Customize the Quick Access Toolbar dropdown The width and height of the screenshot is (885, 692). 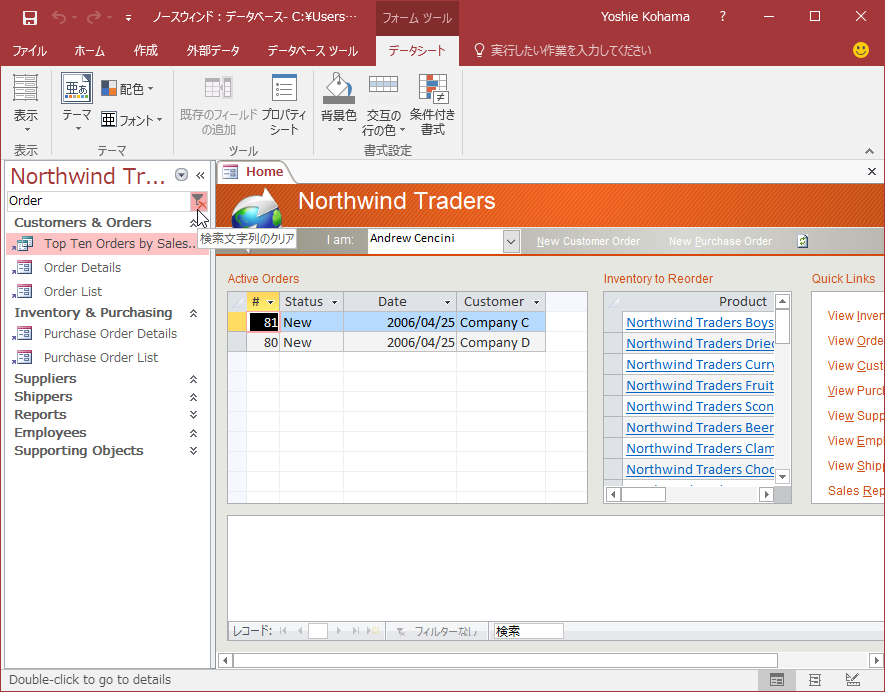(129, 18)
